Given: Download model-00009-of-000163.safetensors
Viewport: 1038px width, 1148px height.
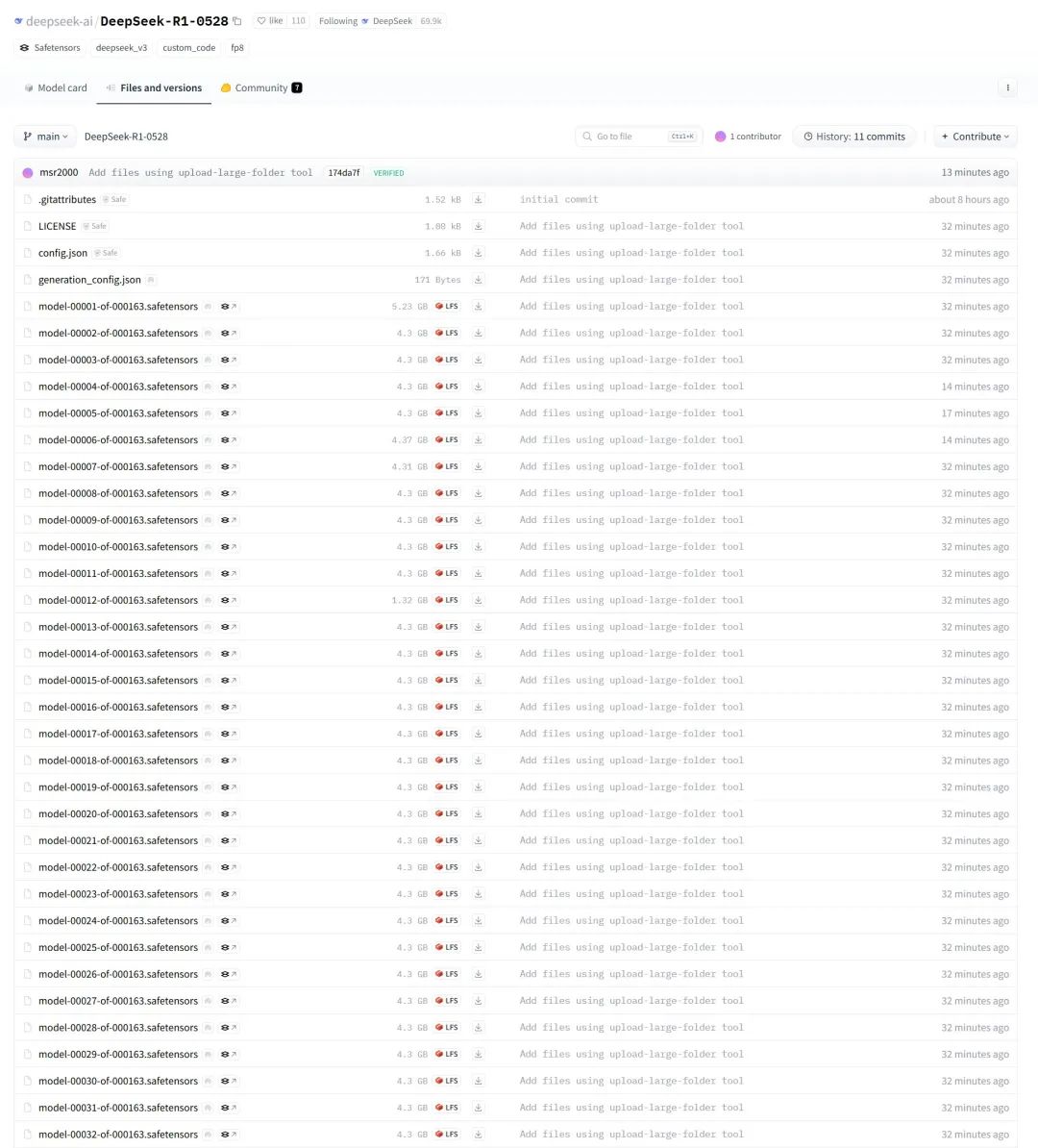Looking at the screenshot, I should pos(478,520).
